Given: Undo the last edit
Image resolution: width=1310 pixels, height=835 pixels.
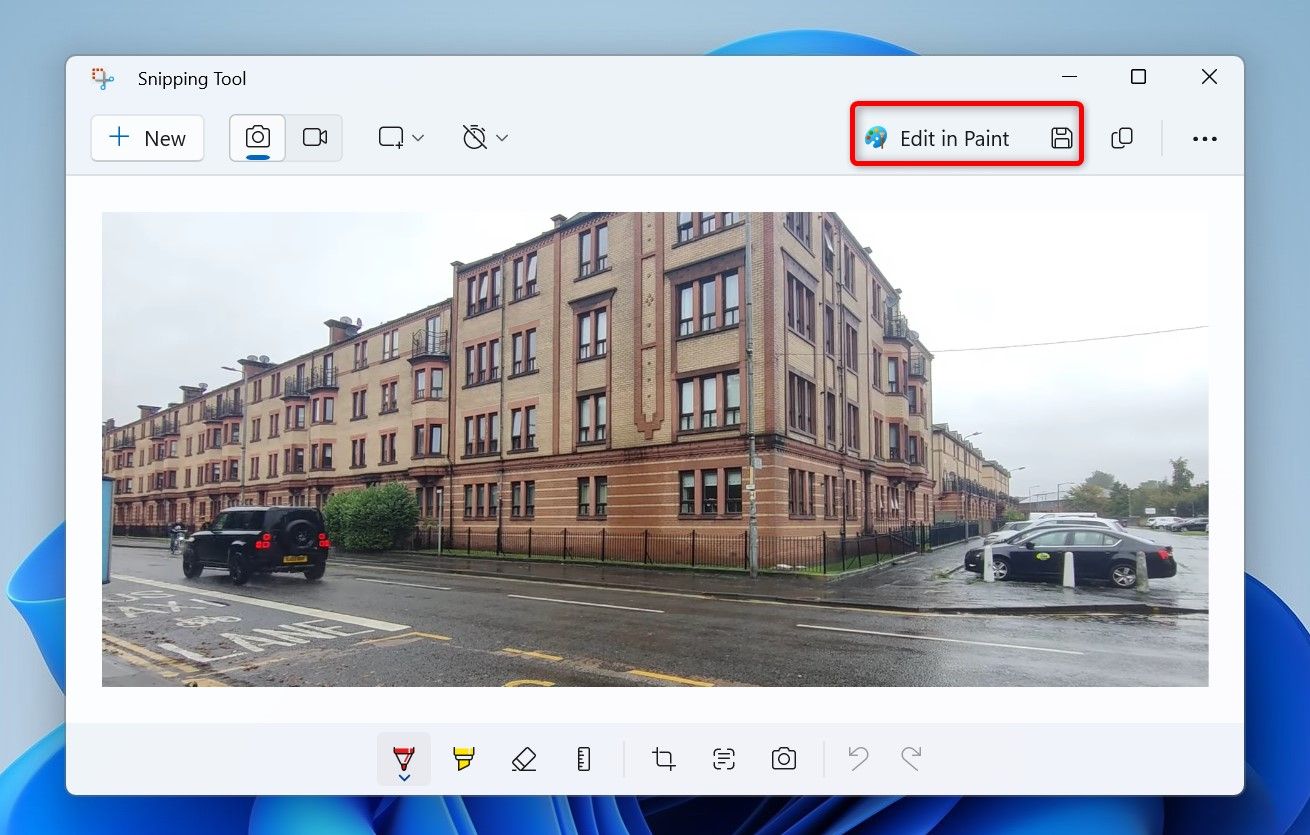Looking at the screenshot, I should point(858,759).
